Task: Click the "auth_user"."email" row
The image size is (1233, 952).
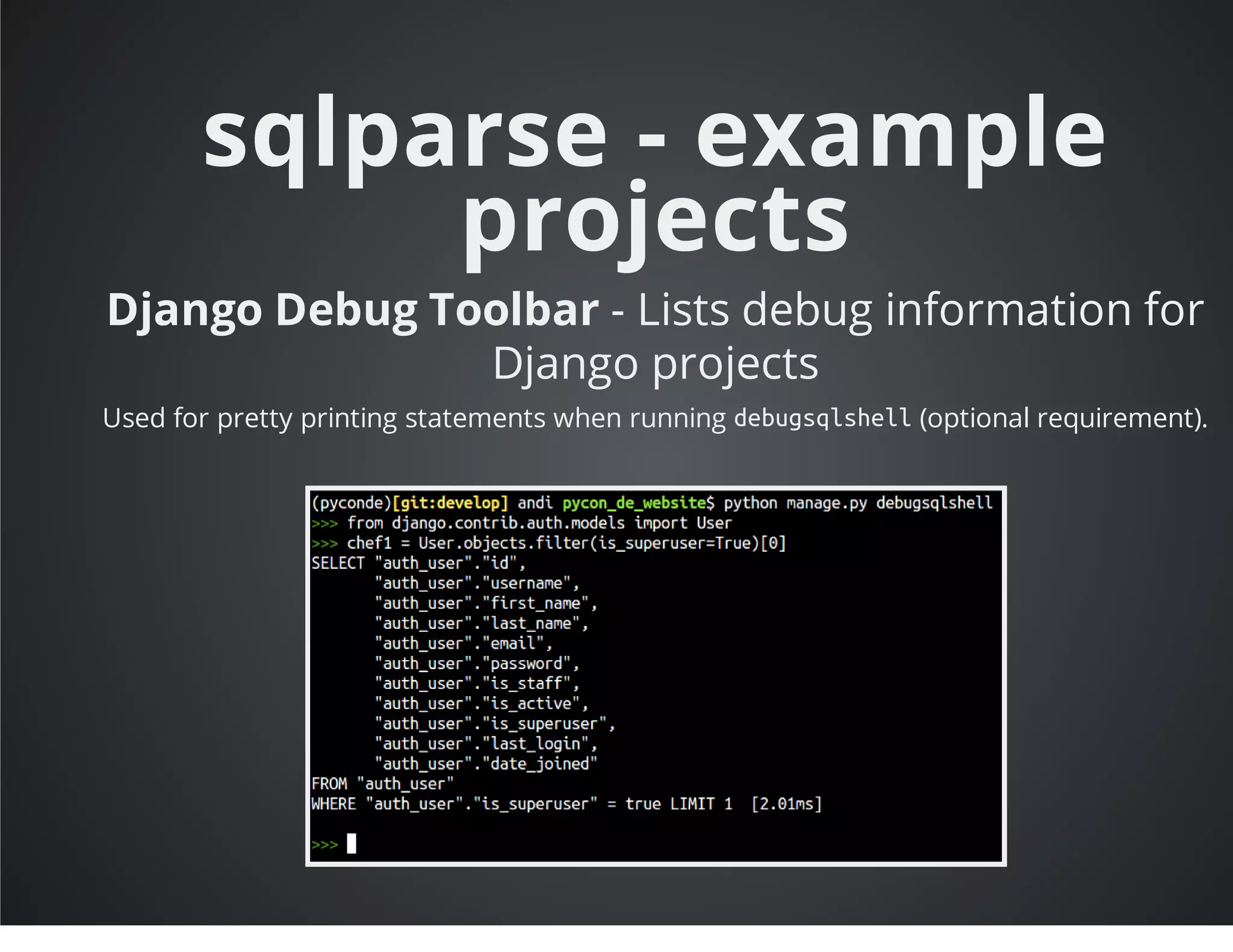Action: pos(464,643)
